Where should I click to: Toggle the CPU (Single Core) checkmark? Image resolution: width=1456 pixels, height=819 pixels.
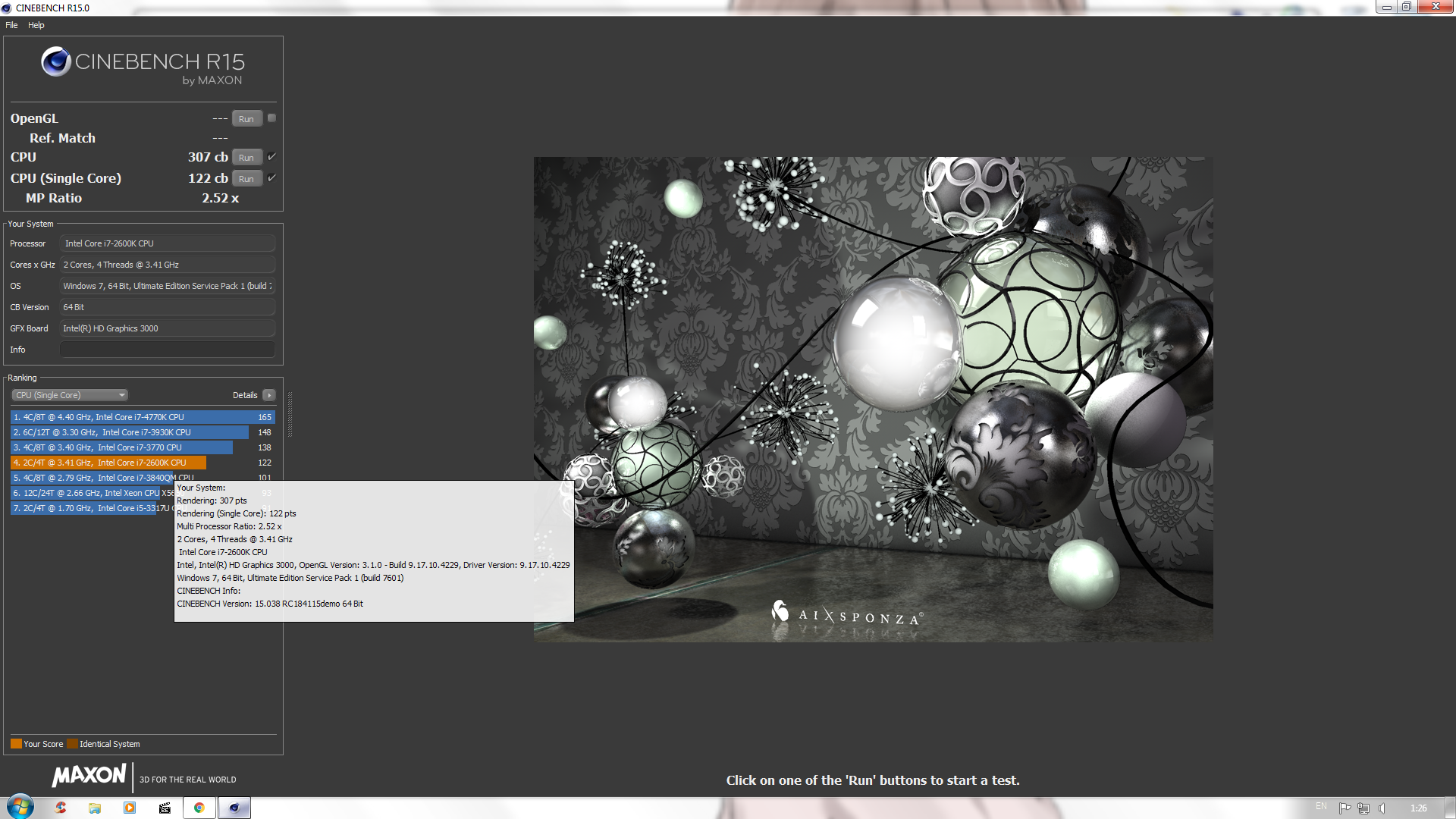coord(271,178)
